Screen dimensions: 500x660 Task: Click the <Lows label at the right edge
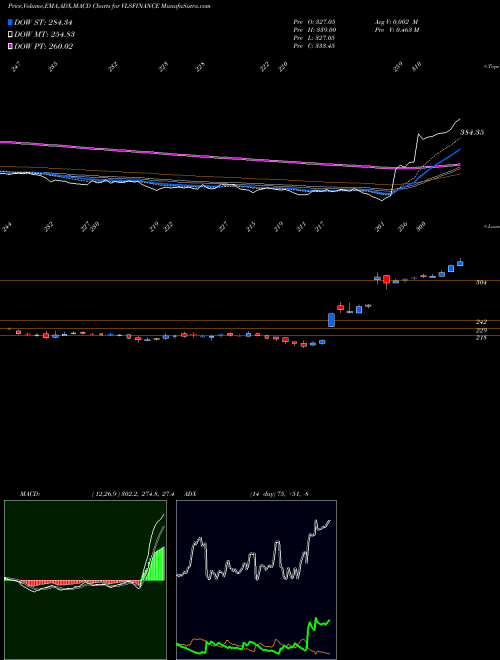point(492,226)
